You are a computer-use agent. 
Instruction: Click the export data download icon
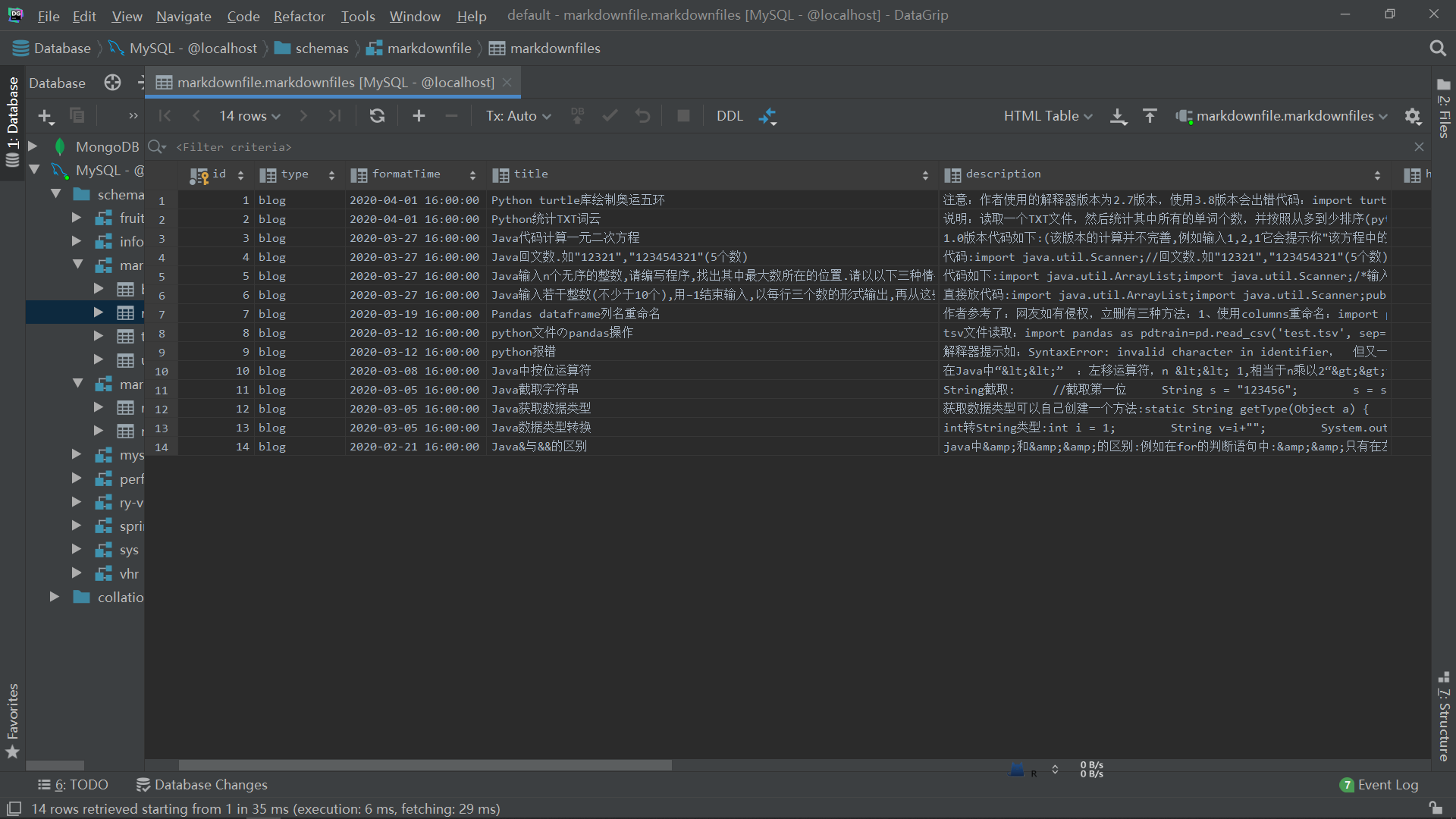pos(1119,116)
